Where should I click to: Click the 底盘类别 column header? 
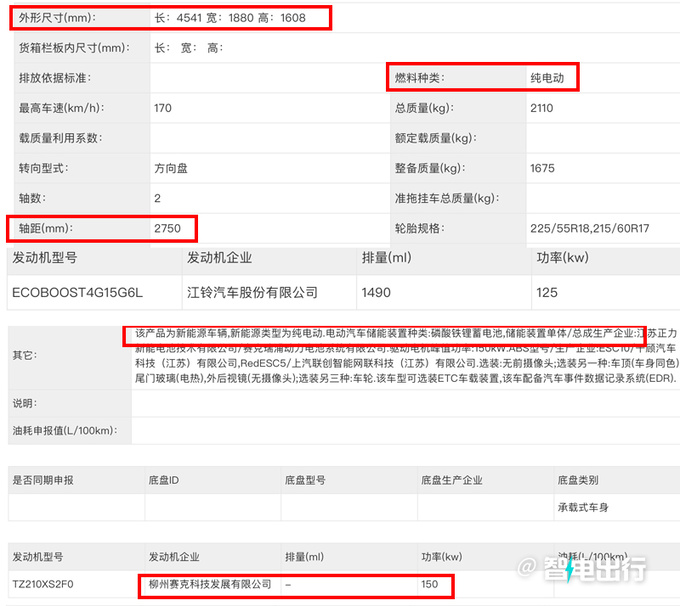point(578,480)
